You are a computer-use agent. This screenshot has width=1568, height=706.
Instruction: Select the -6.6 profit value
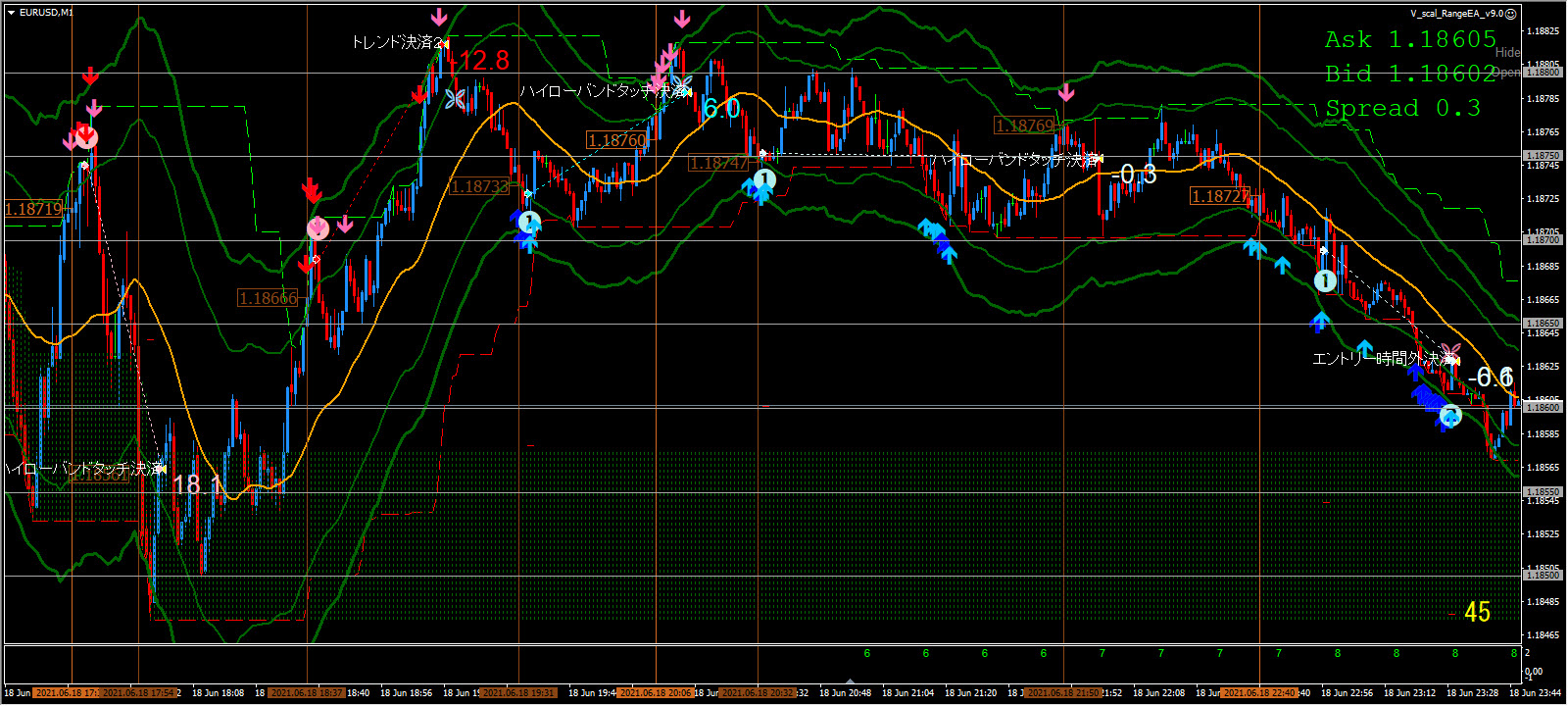tap(1491, 377)
